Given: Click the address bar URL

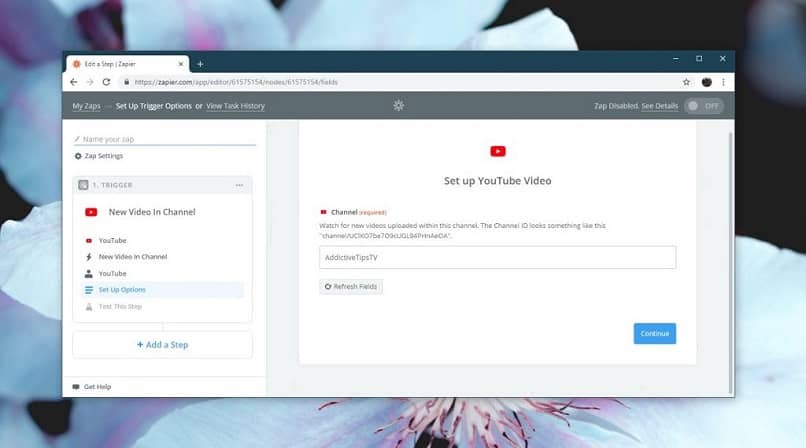Looking at the screenshot, I should coord(236,82).
